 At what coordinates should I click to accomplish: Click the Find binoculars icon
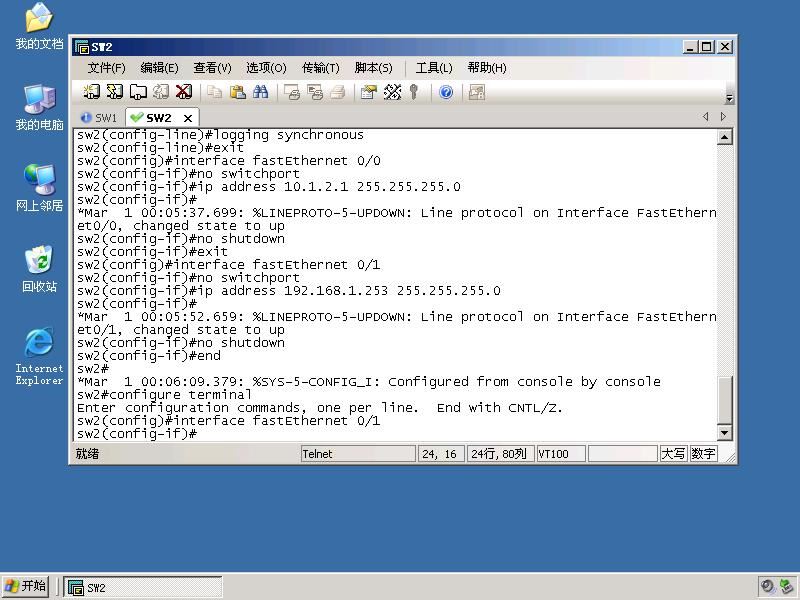click(x=260, y=92)
